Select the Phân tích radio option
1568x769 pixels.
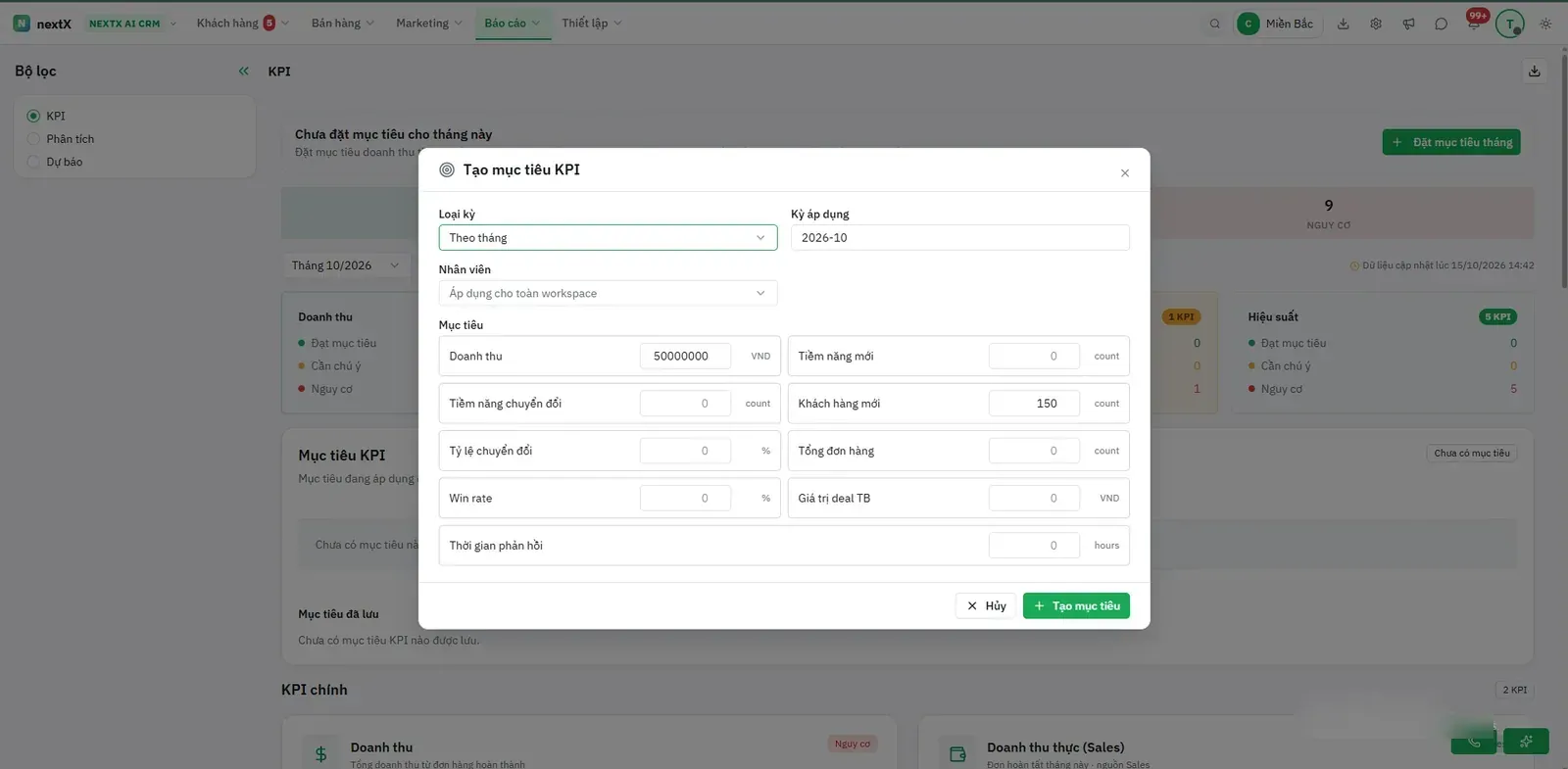[33, 139]
